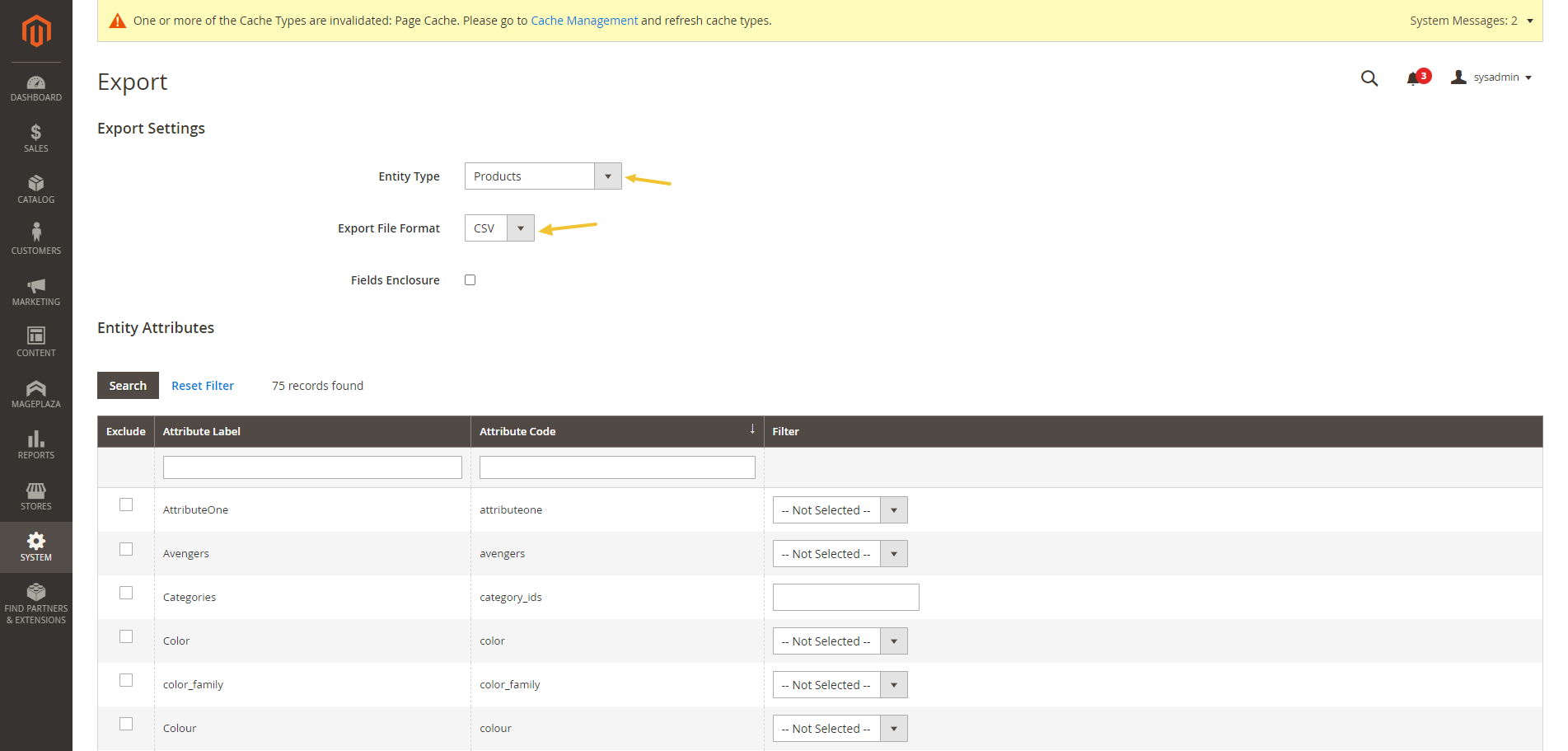This screenshot has width=1568, height=751.
Task: Expand the System Messages dropdown
Action: tap(1471, 21)
